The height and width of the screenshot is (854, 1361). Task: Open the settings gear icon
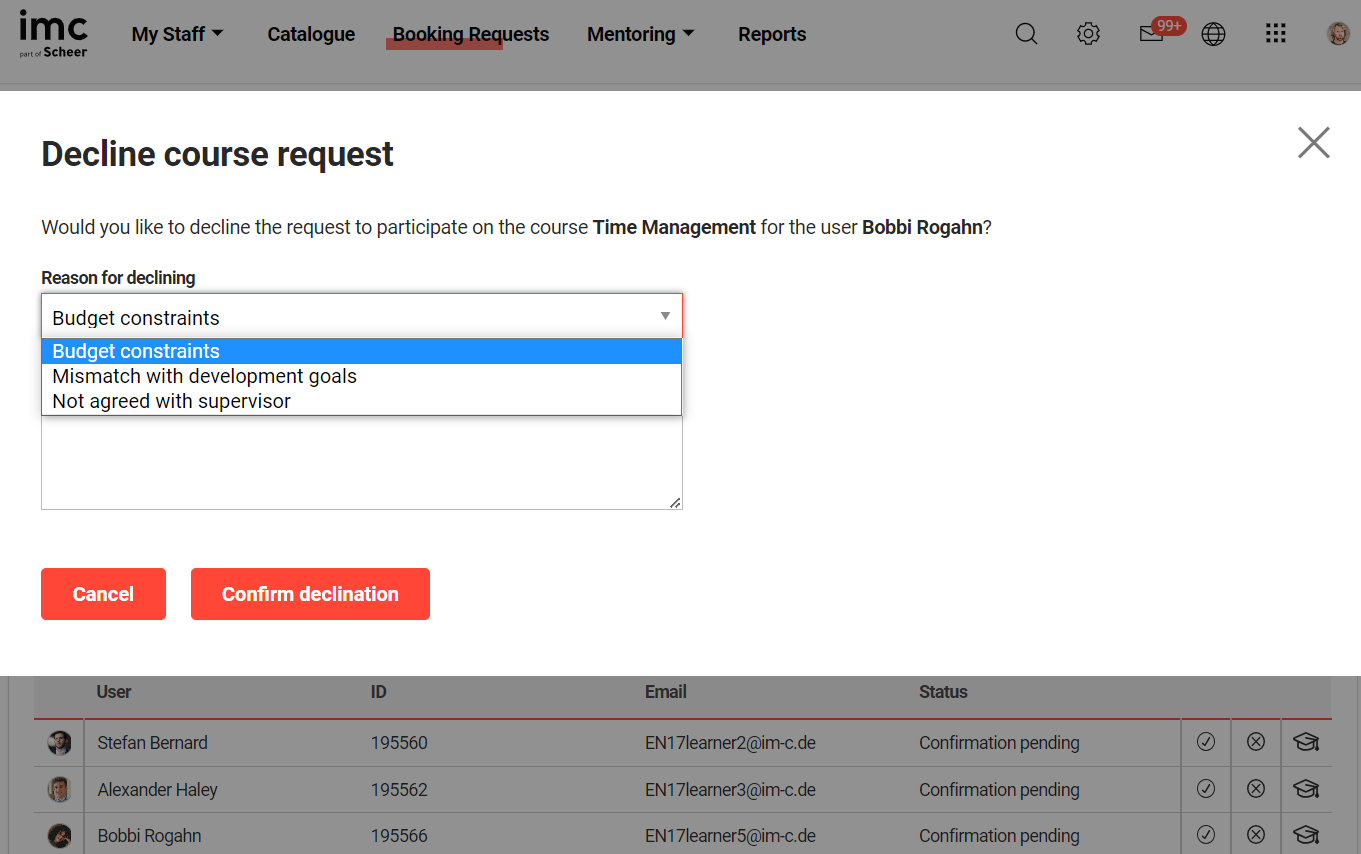coord(1088,34)
